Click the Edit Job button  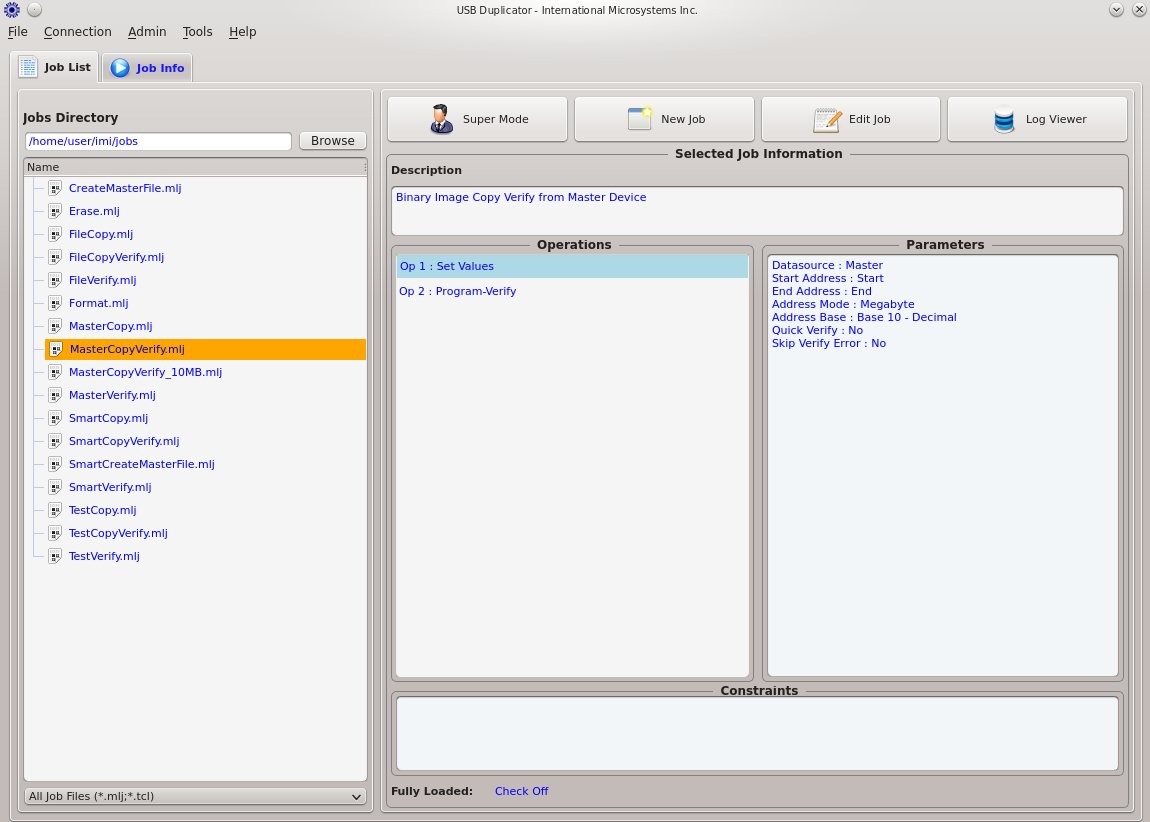click(851, 119)
